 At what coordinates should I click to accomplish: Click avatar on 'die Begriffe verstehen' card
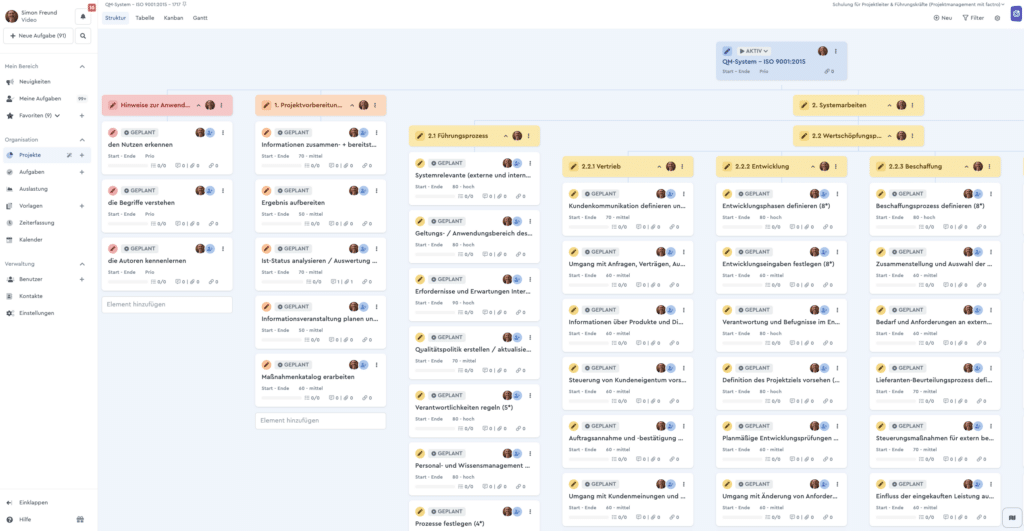pyautogui.click(x=200, y=191)
